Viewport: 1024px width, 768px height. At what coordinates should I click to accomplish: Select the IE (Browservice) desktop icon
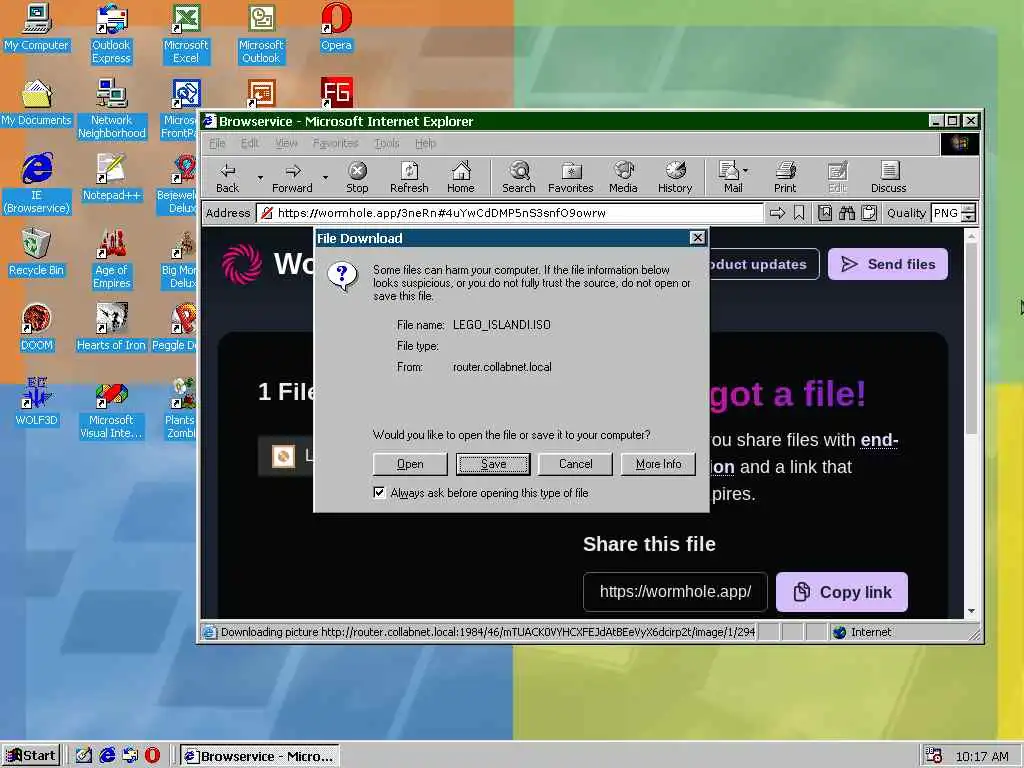click(37, 184)
